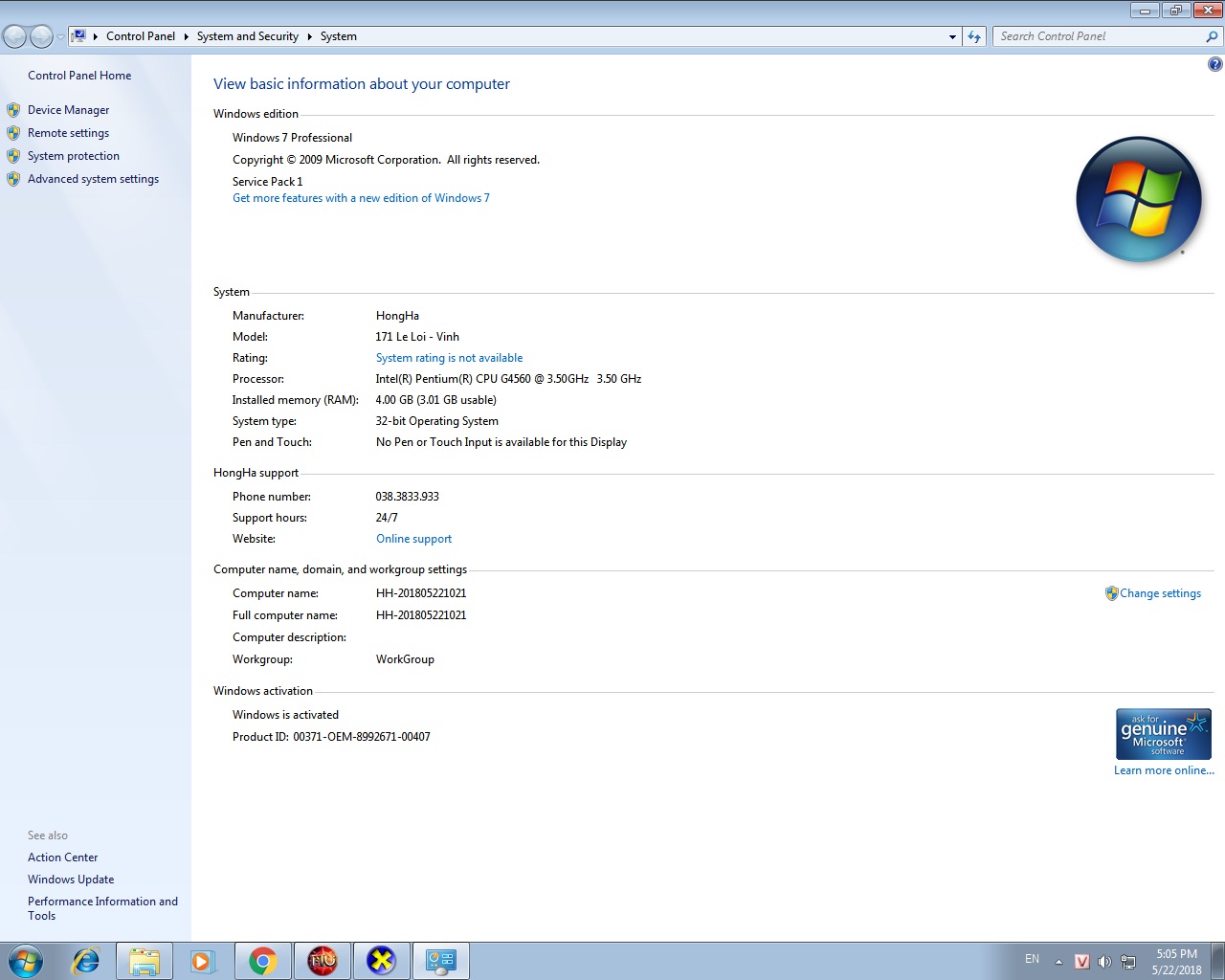The image size is (1225, 980).
Task: Click the refresh button beside address bar
Action: (x=974, y=36)
